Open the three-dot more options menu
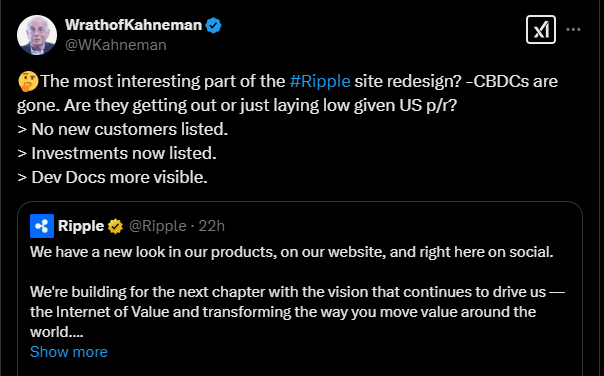The width and height of the screenshot is (604, 376). [573, 30]
